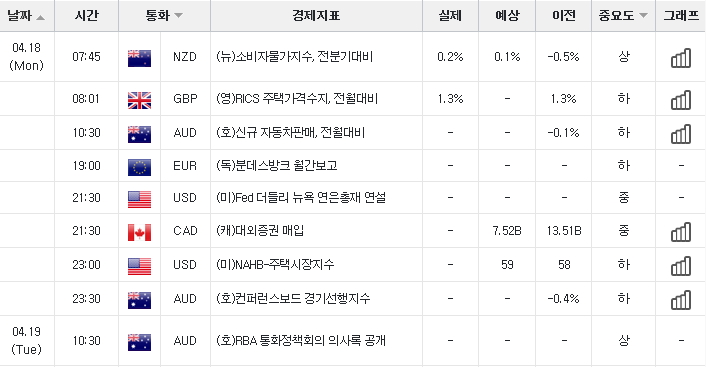The image size is (706, 367).
Task: Click the 경제지표 column header
Action: [316, 16]
